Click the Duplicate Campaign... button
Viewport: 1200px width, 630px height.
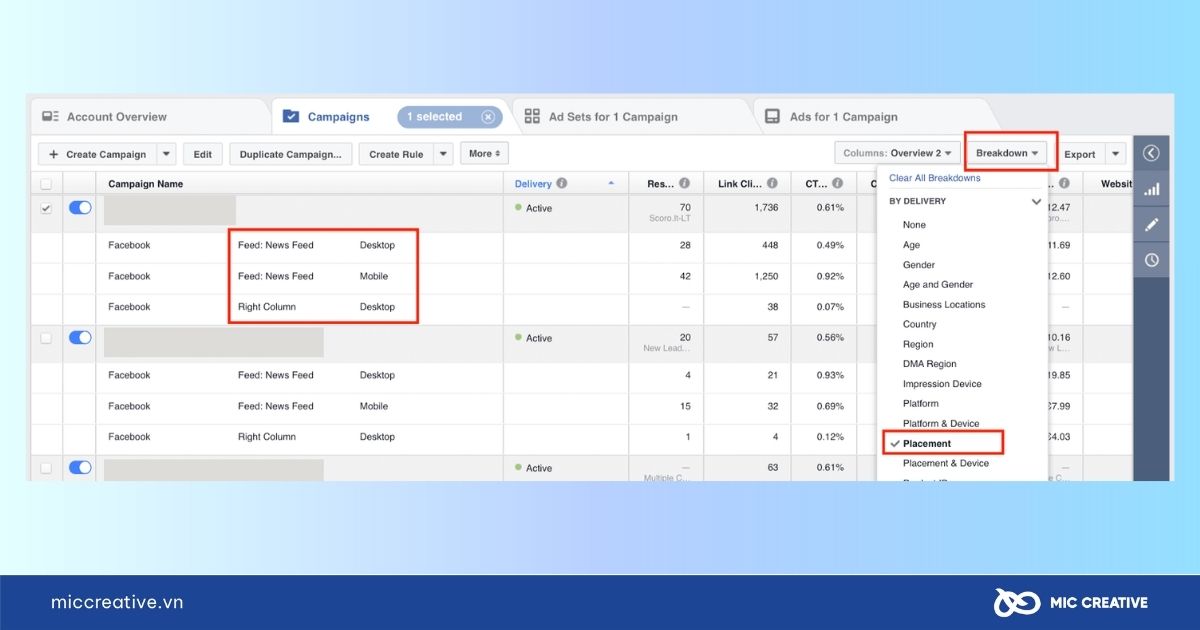291,154
